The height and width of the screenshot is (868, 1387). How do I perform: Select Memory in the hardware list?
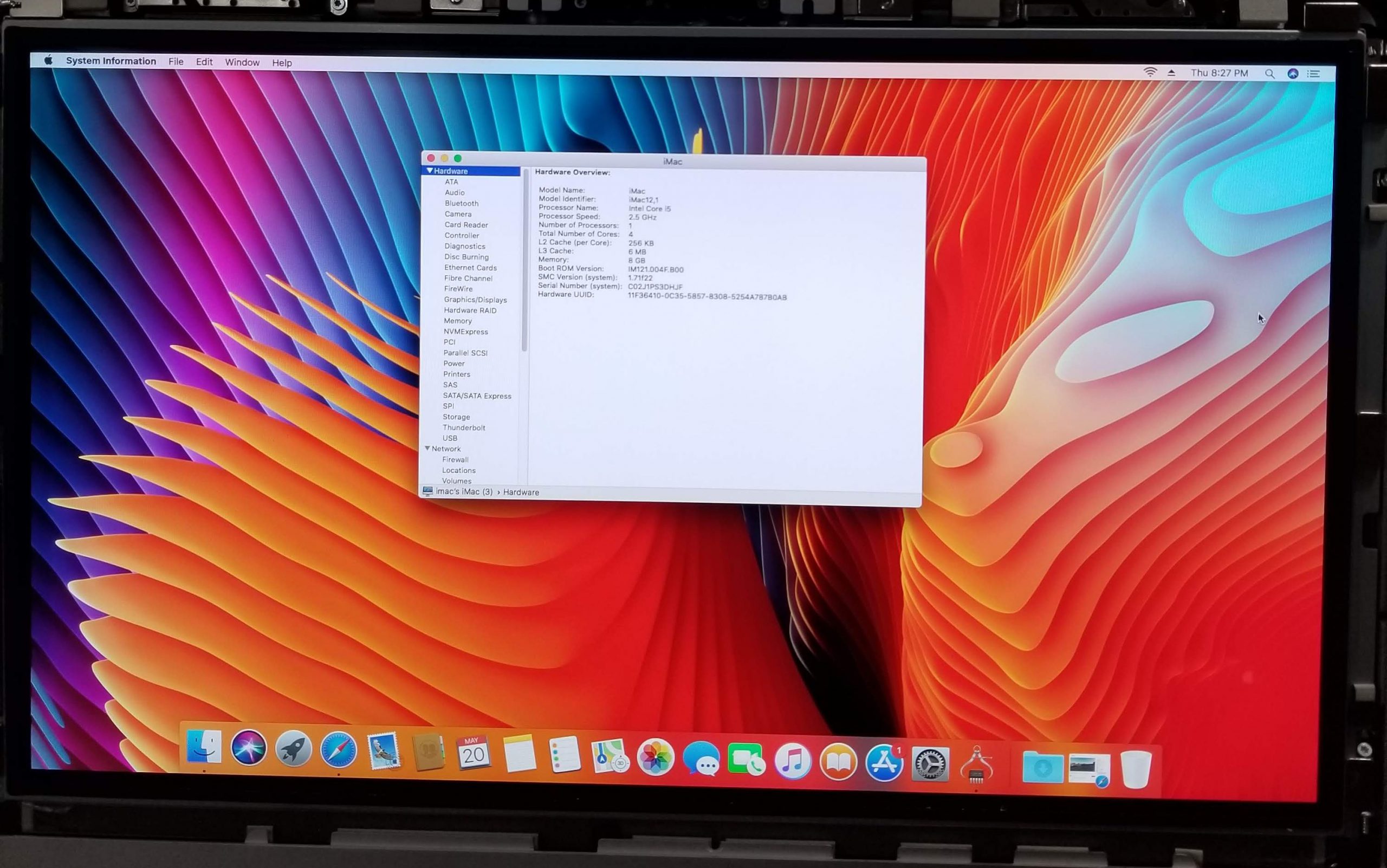[x=458, y=321]
